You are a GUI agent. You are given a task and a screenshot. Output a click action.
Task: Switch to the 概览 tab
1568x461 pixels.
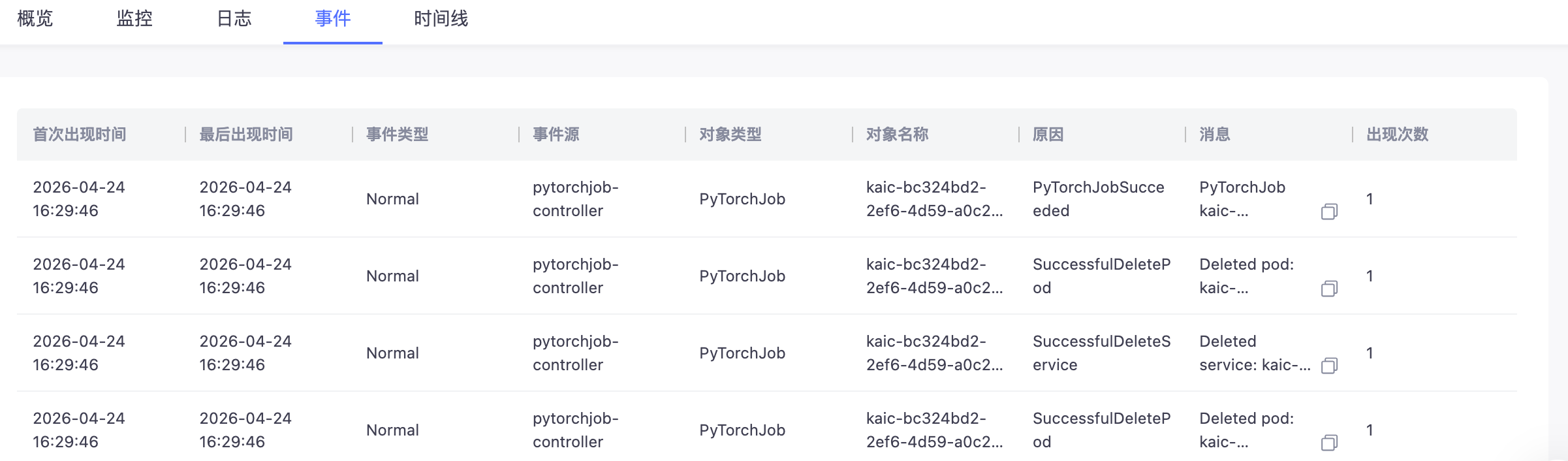click(x=35, y=19)
